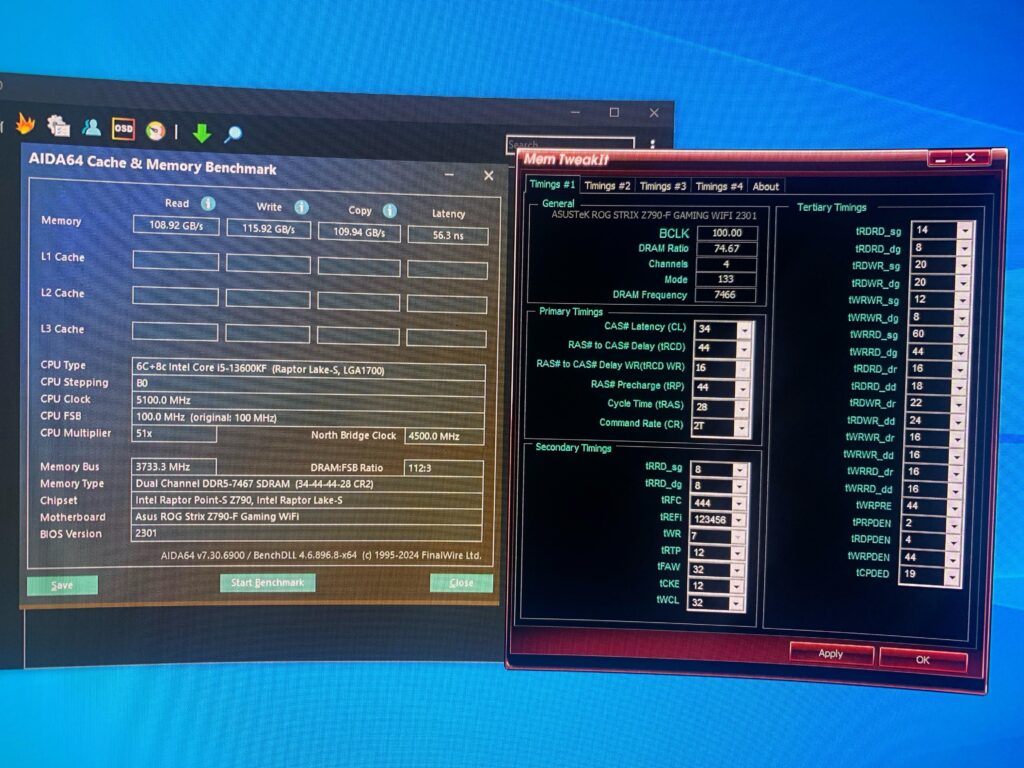The image size is (1024, 768).
Task: Click the disk benchmark icon in AIDA64 toolbar
Action: pos(155,131)
